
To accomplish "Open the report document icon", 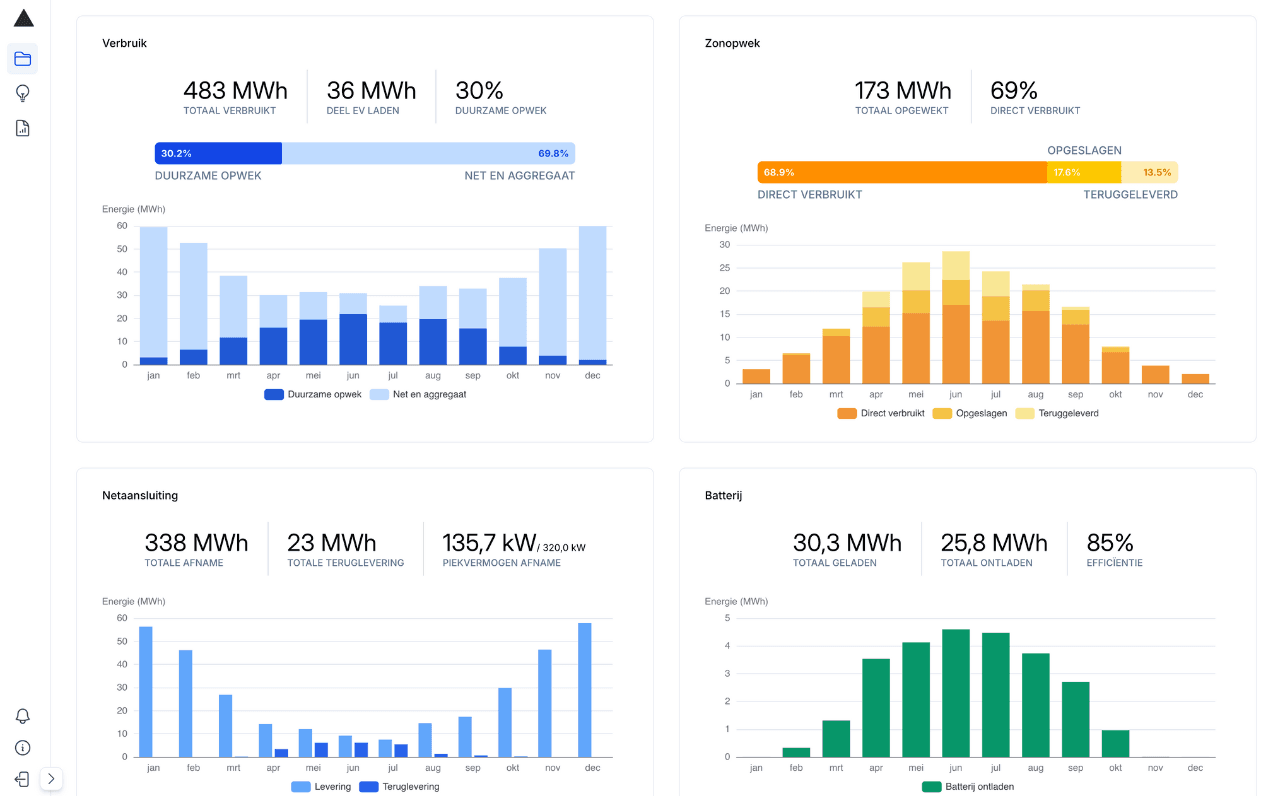I will pyautogui.click(x=23, y=128).
